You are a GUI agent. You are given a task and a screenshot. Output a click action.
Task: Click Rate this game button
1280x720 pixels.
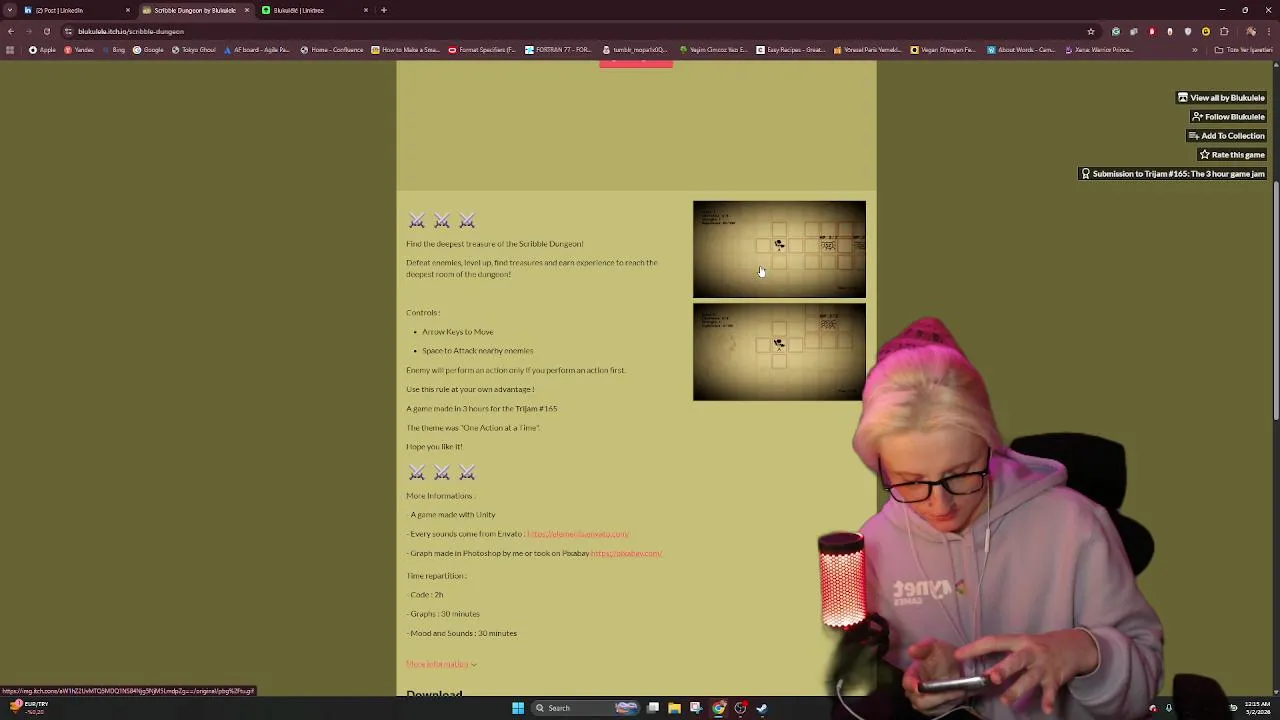(1232, 155)
